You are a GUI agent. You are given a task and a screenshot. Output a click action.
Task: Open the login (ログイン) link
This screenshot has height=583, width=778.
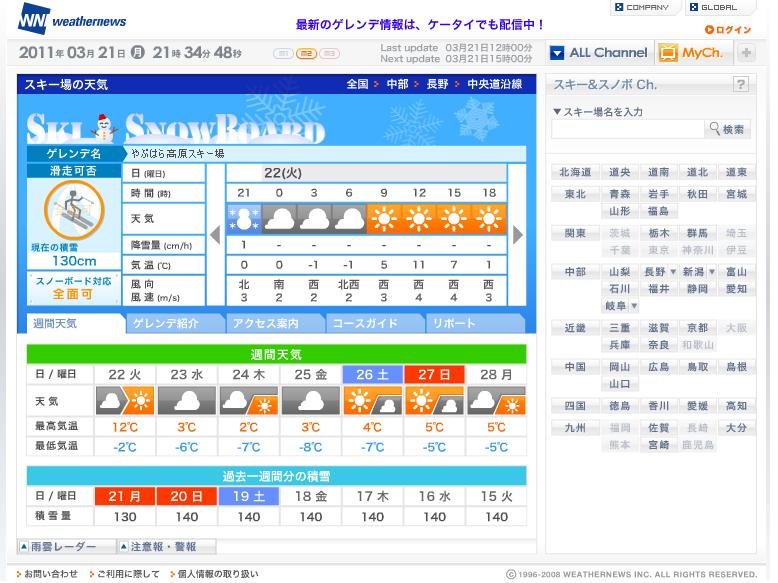pos(728,30)
